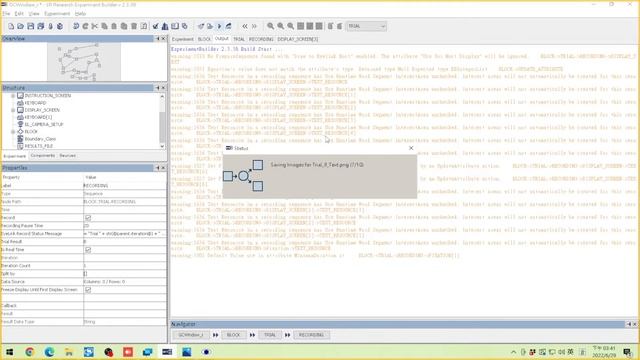Screen dimensions: 640x360
Task: Click the Recording Pause Time value field
Action: click(125, 225)
